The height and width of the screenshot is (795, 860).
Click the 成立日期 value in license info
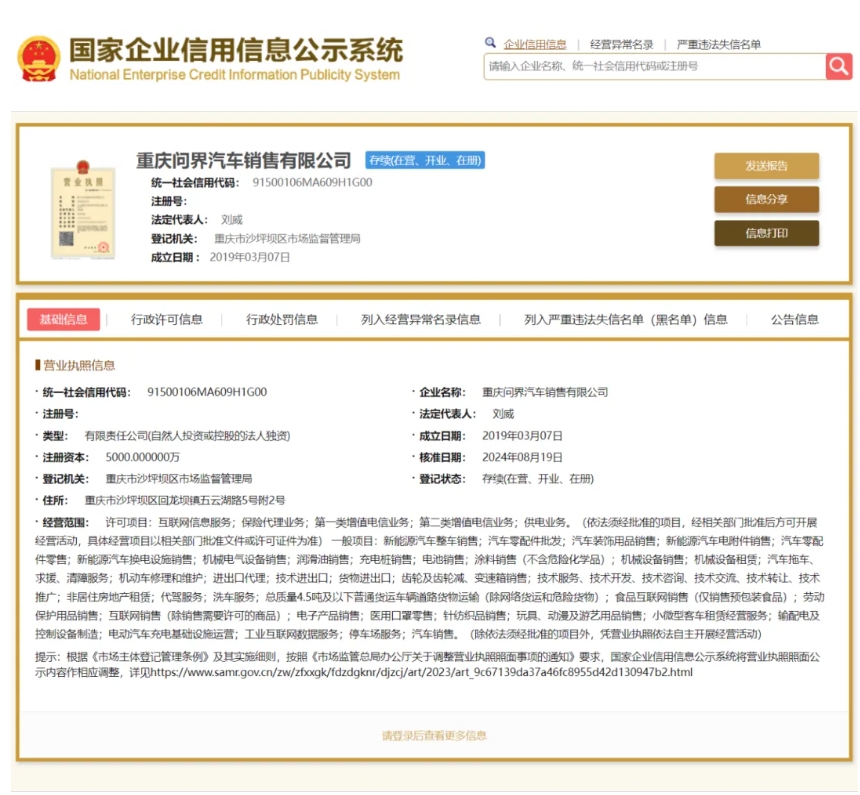(x=522, y=436)
